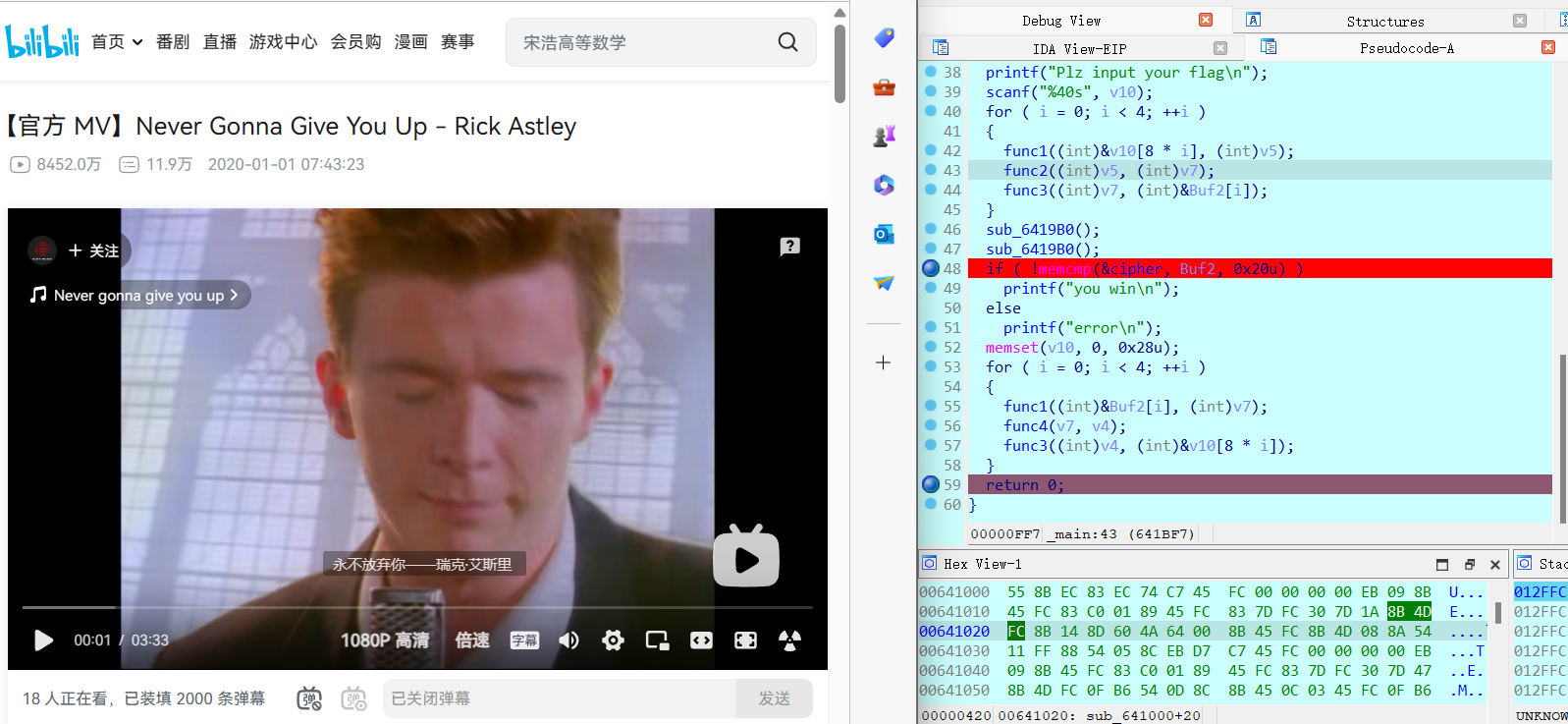Click the browser page vertical scrollbar
1568x724 pixels.
coord(839,64)
